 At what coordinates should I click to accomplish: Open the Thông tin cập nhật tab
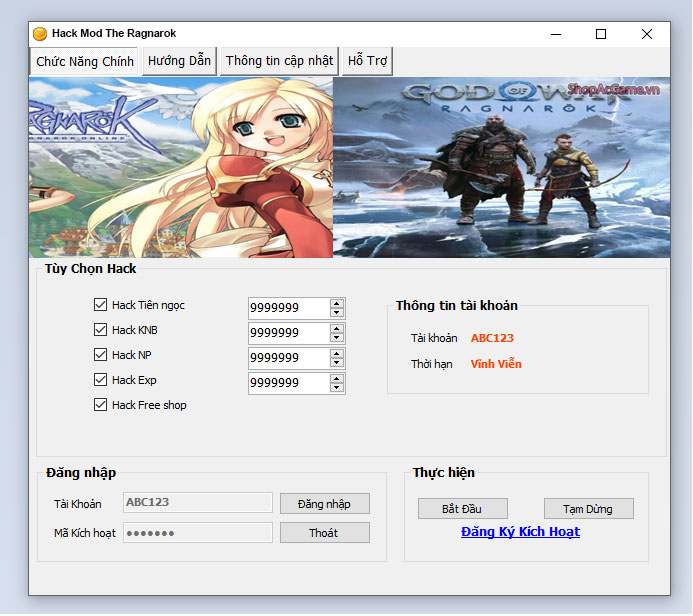pos(279,61)
